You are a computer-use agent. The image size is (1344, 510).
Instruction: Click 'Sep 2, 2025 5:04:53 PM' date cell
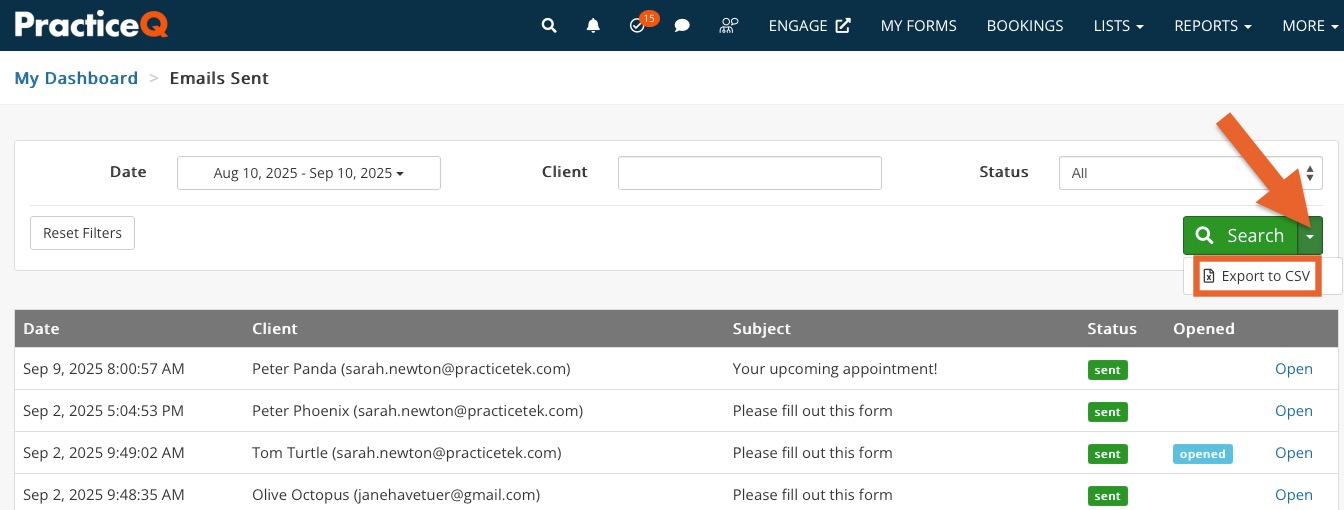tap(104, 411)
